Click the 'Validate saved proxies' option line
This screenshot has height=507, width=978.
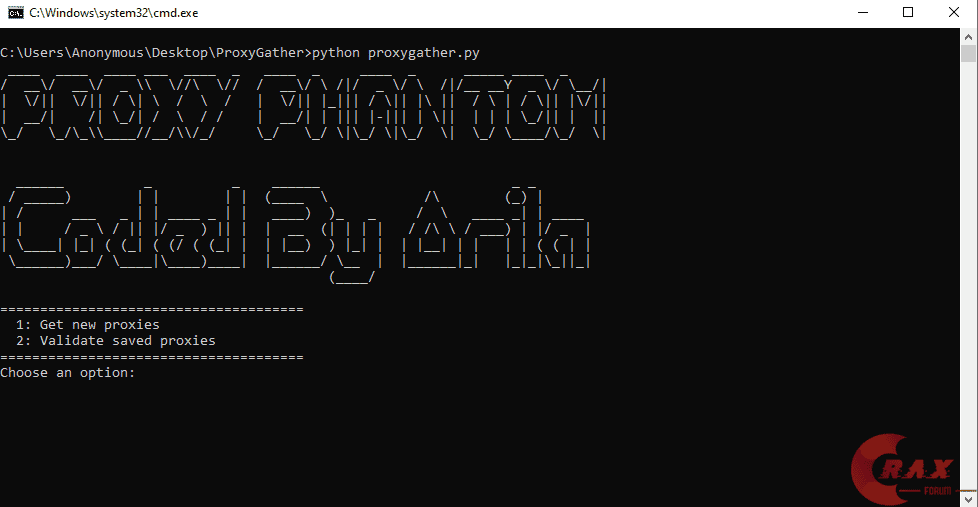click(115, 340)
